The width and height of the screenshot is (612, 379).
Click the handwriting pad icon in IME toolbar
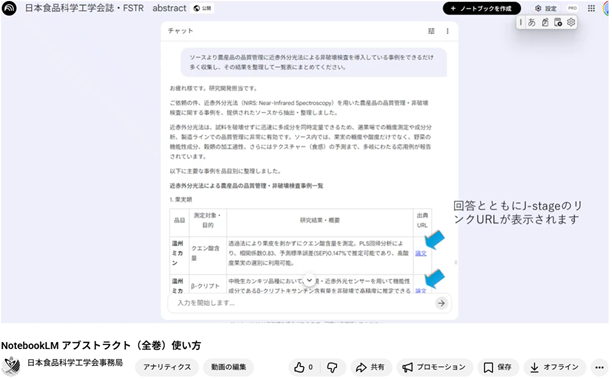545,22
